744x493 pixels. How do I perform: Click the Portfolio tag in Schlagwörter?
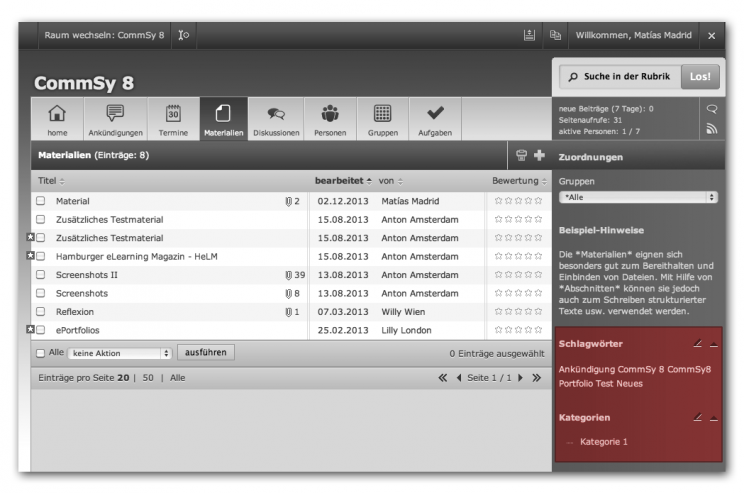coord(576,383)
